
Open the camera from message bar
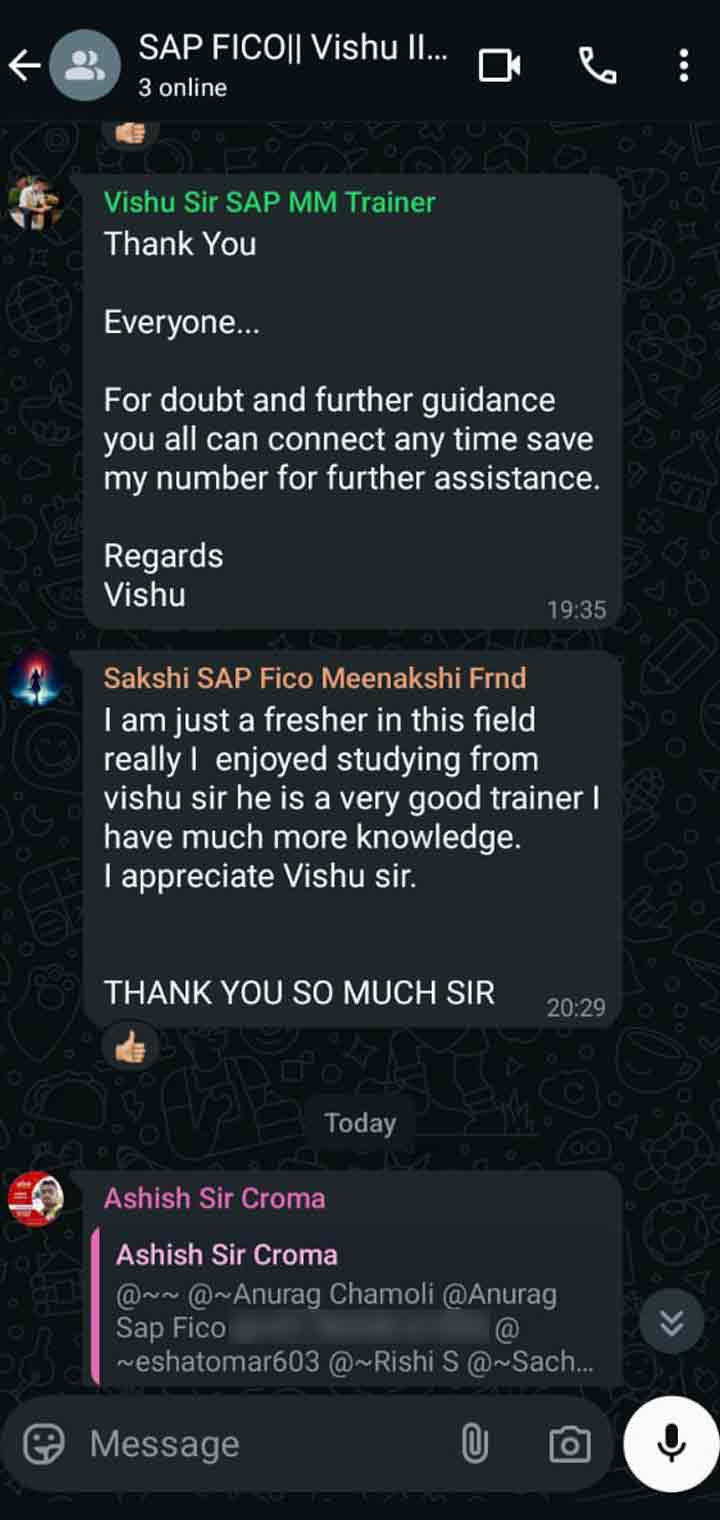[569, 1444]
